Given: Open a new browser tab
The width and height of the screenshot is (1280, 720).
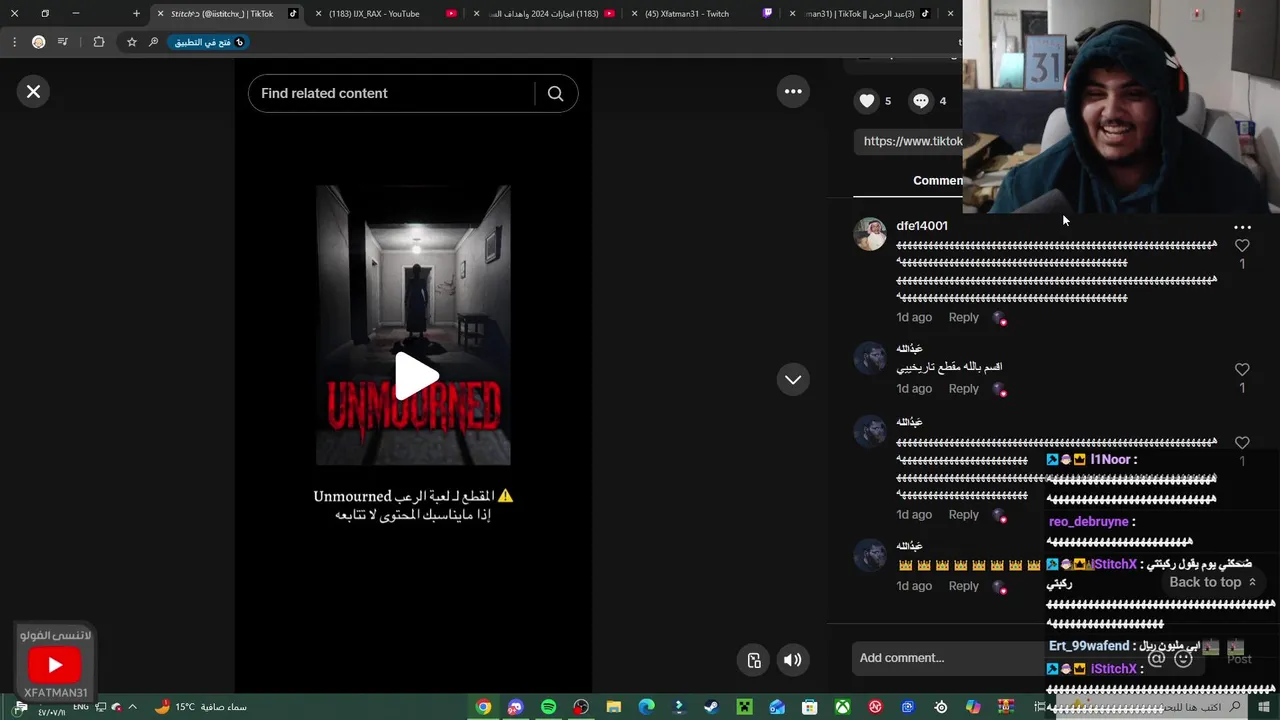Looking at the screenshot, I should 137,14.
